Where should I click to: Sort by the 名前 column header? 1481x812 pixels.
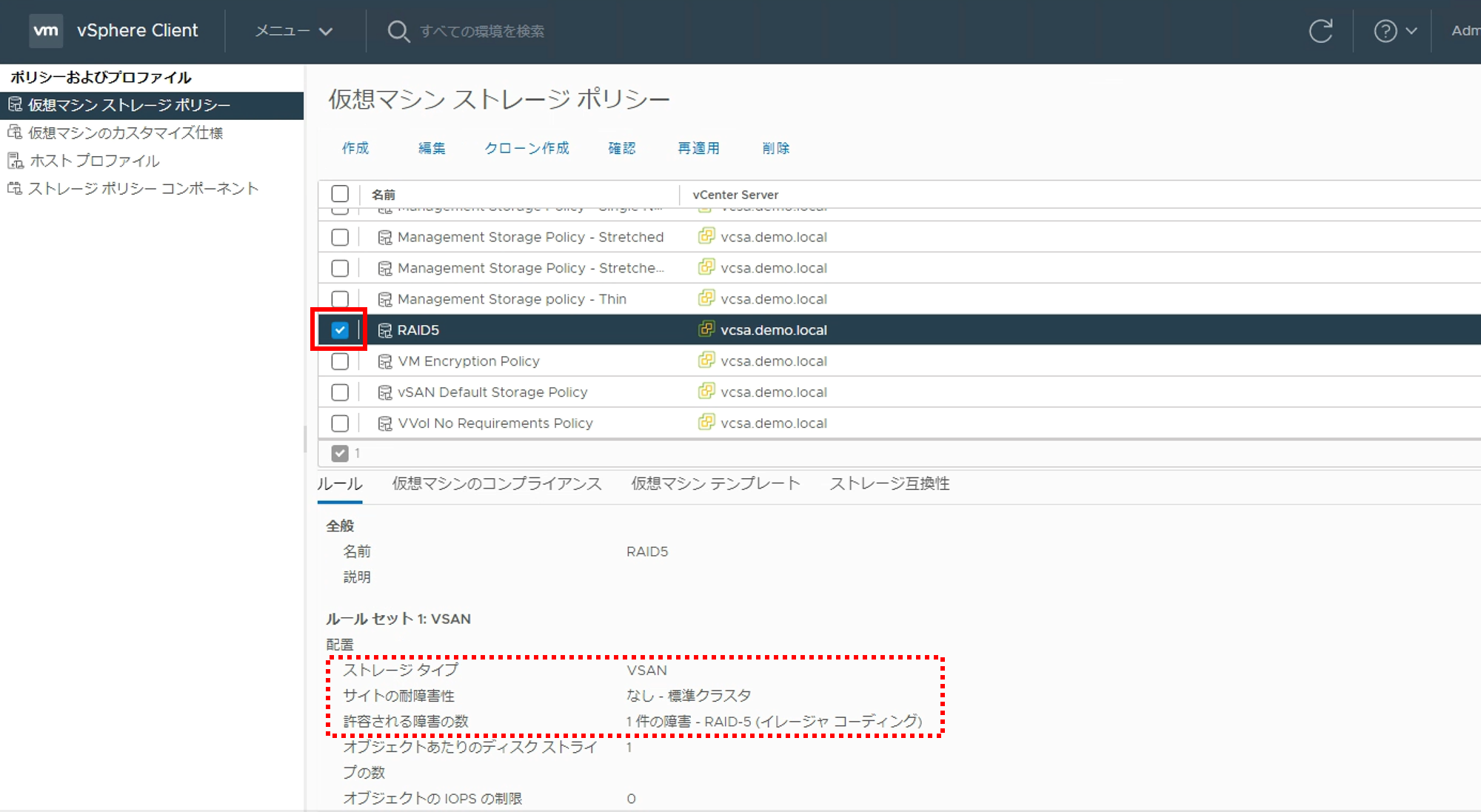click(x=384, y=195)
